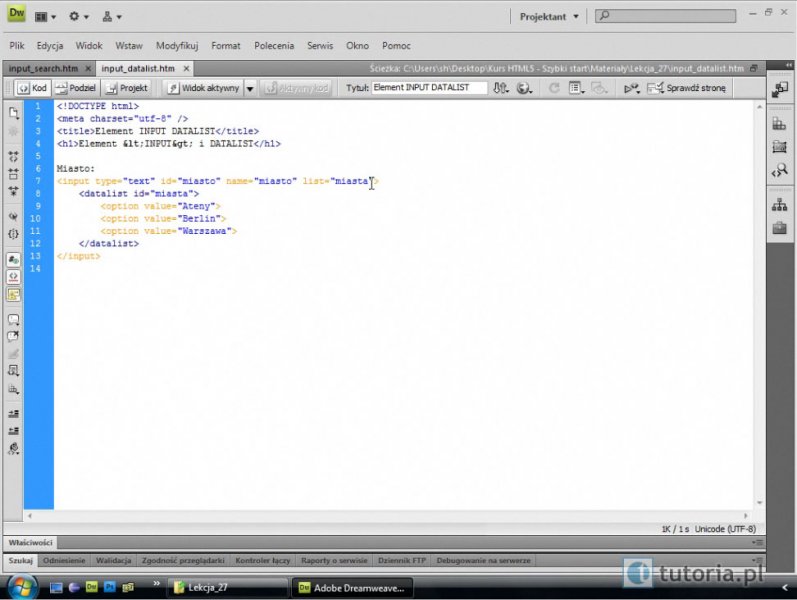Screen dimensions: 797x600
Task: Click the Balance Braces icon
Action: tap(14, 233)
